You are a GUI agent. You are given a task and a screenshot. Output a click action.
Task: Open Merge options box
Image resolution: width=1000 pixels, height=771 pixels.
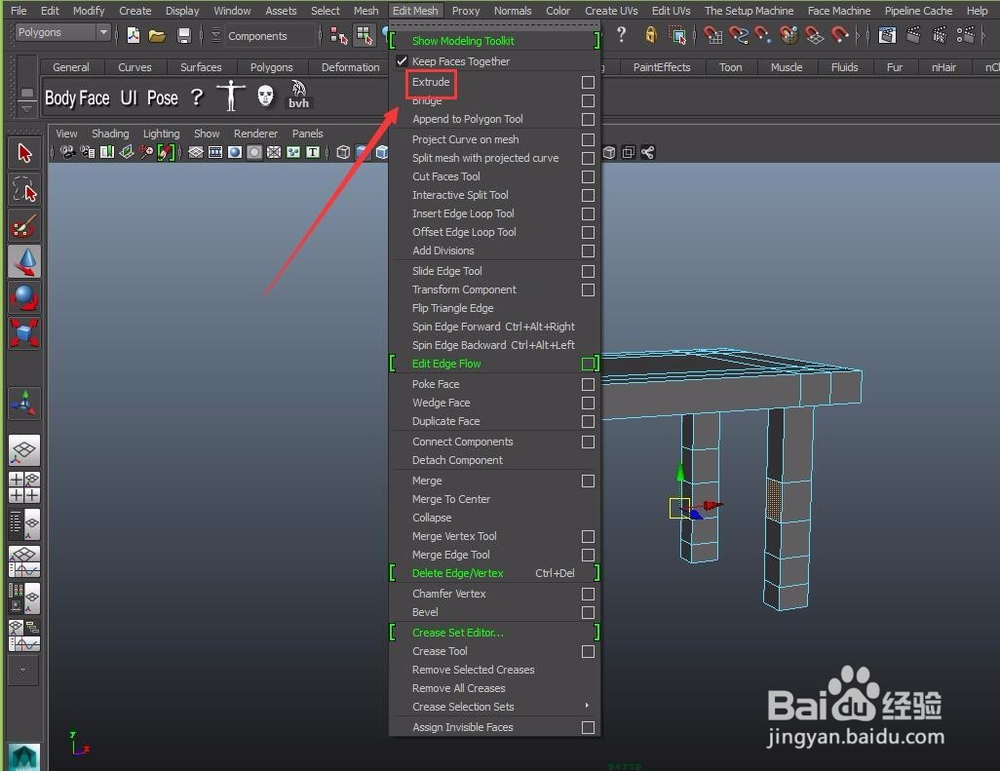(588, 481)
